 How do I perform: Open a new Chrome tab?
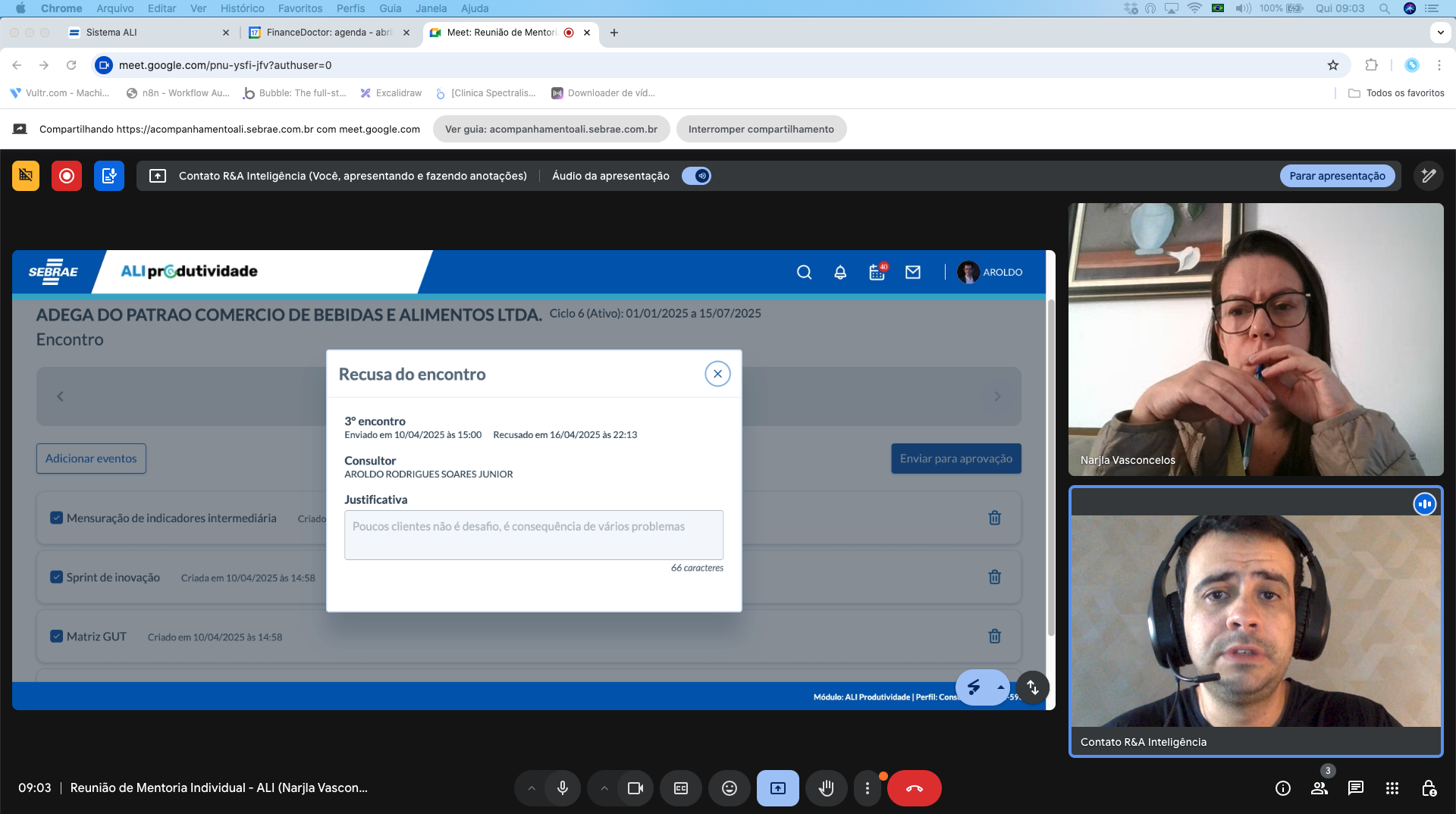pyautogui.click(x=614, y=33)
